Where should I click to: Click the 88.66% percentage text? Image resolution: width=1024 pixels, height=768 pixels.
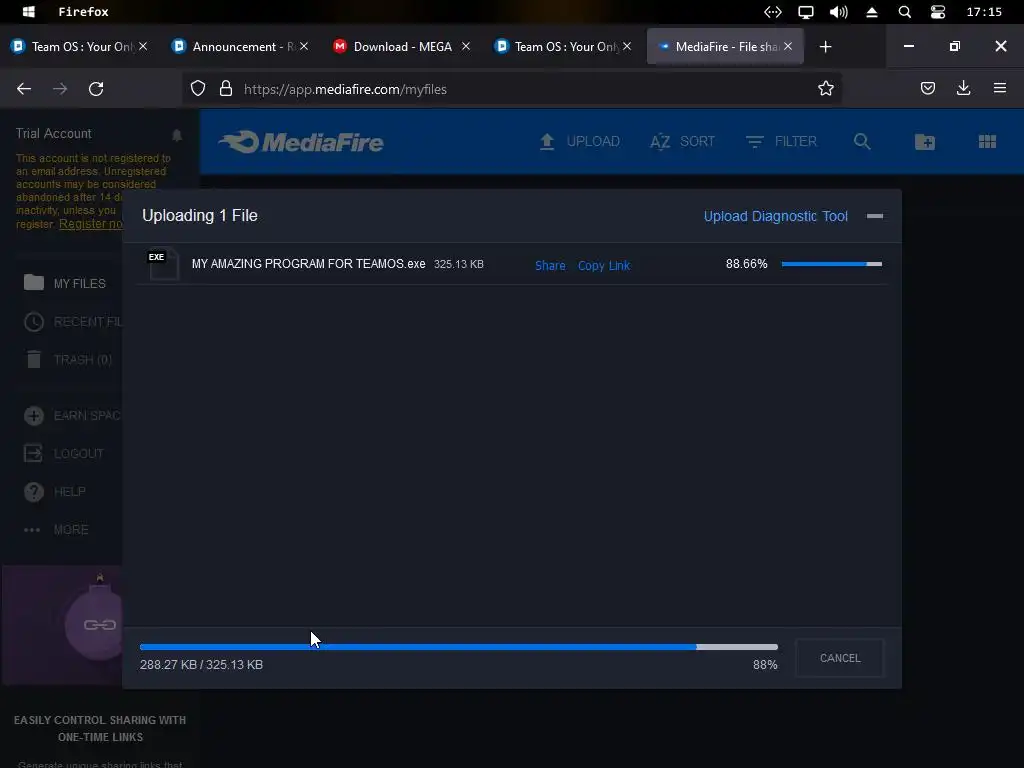coord(746,264)
